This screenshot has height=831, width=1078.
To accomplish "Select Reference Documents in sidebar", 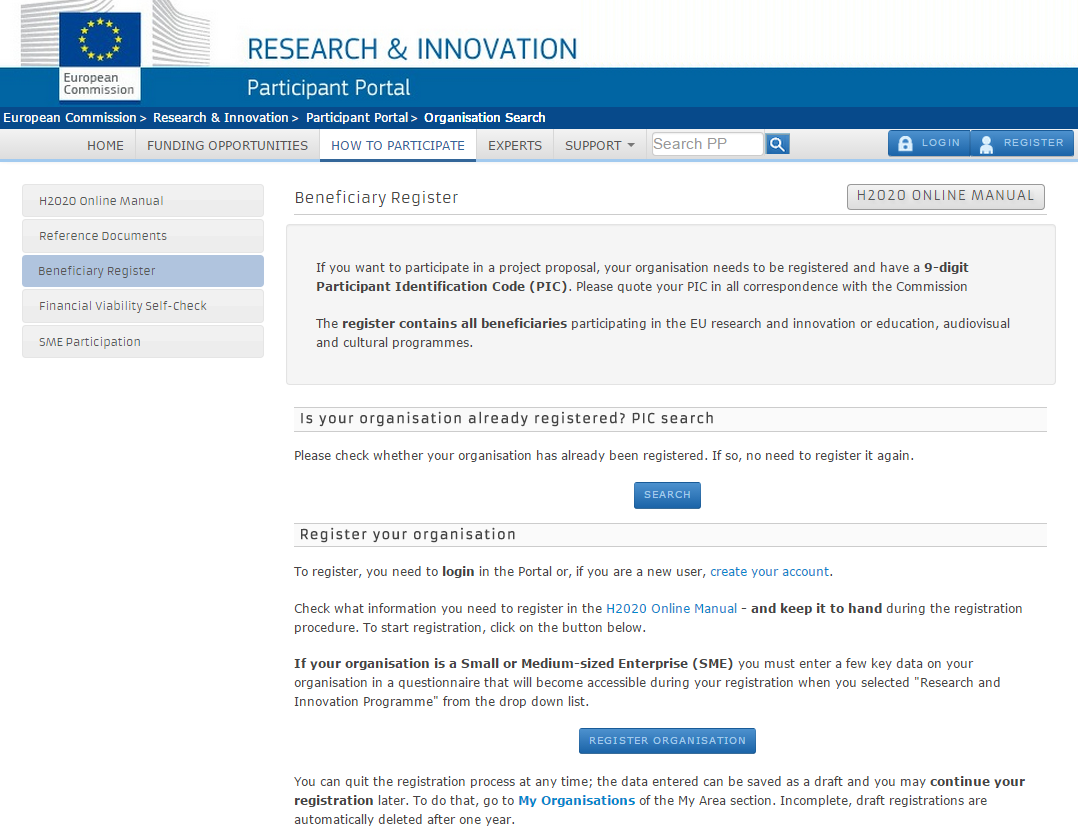I will click(143, 236).
